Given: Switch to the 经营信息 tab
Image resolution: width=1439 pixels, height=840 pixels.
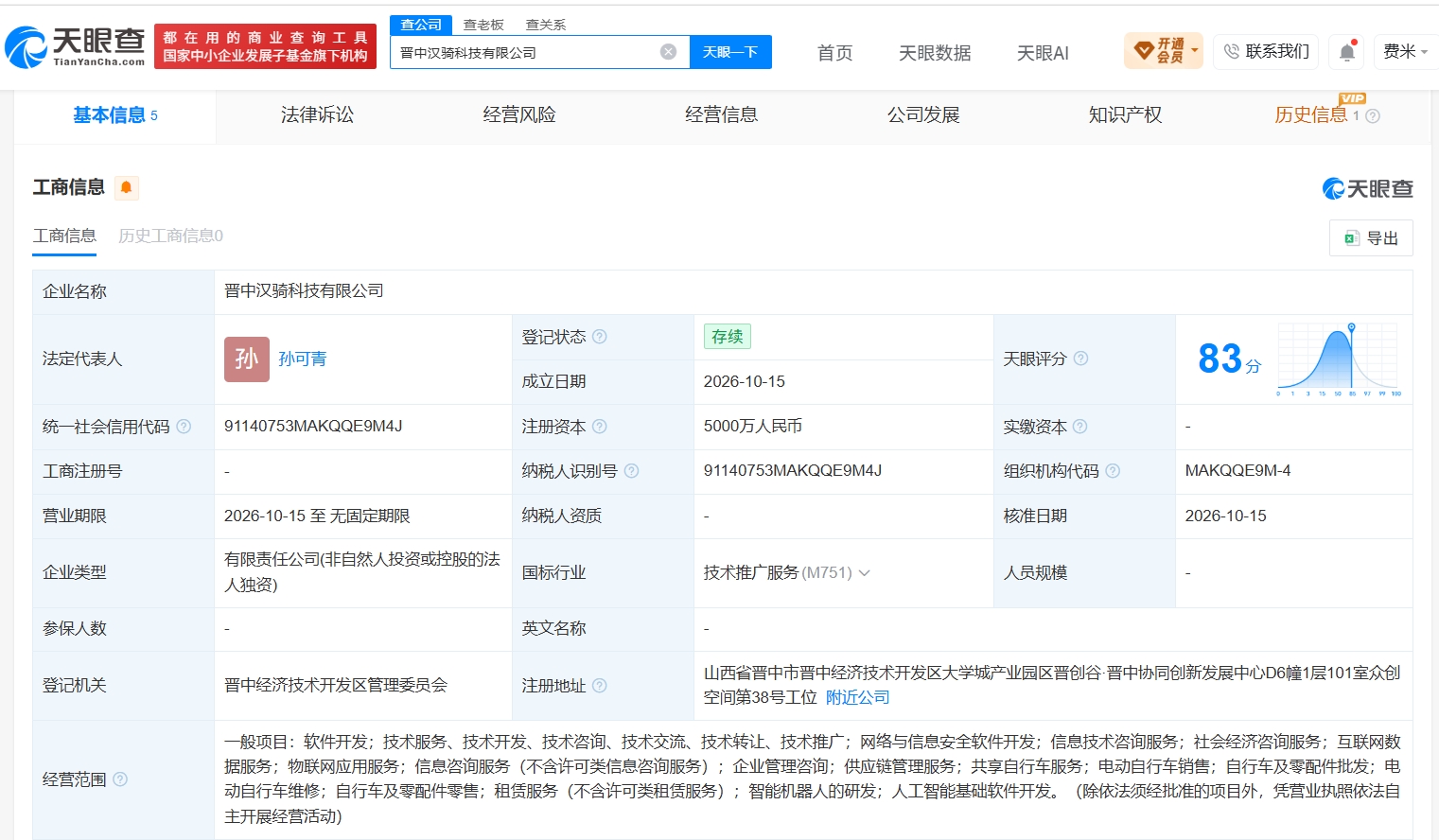Looking at the screenshot, I should [x=722, y=115].
